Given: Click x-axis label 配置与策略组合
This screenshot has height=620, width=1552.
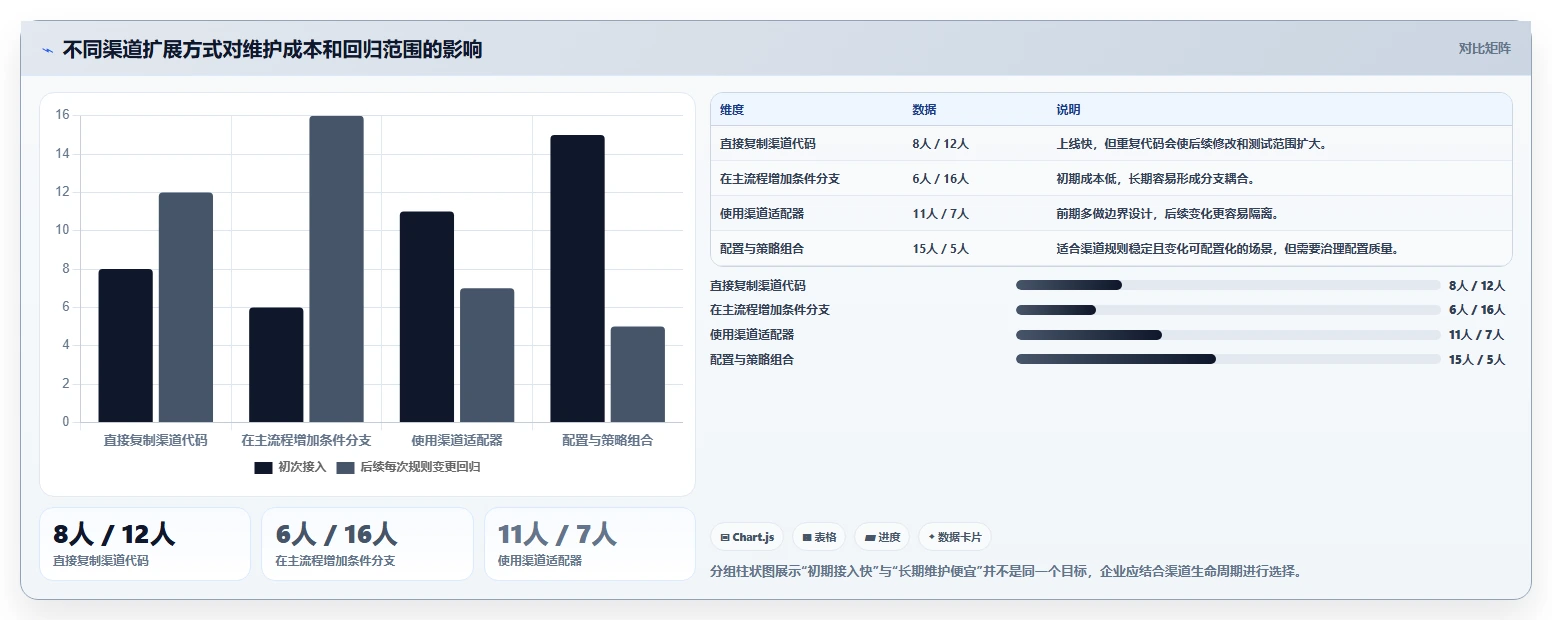Looking at the screenshot, I should click(607, 440).
